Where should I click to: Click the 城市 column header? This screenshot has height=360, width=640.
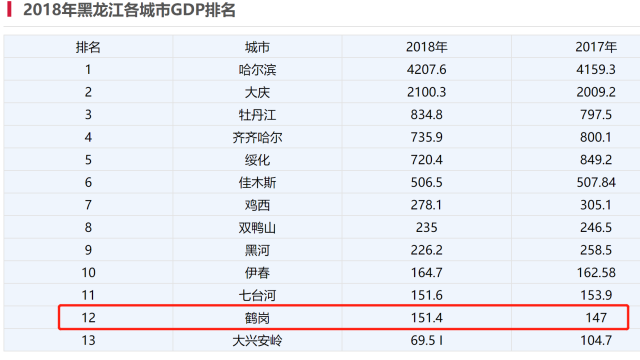tap(257, 47)
